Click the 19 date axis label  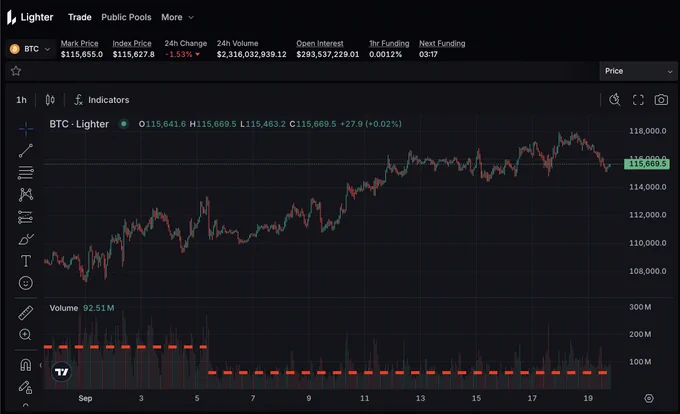[588, 398]
